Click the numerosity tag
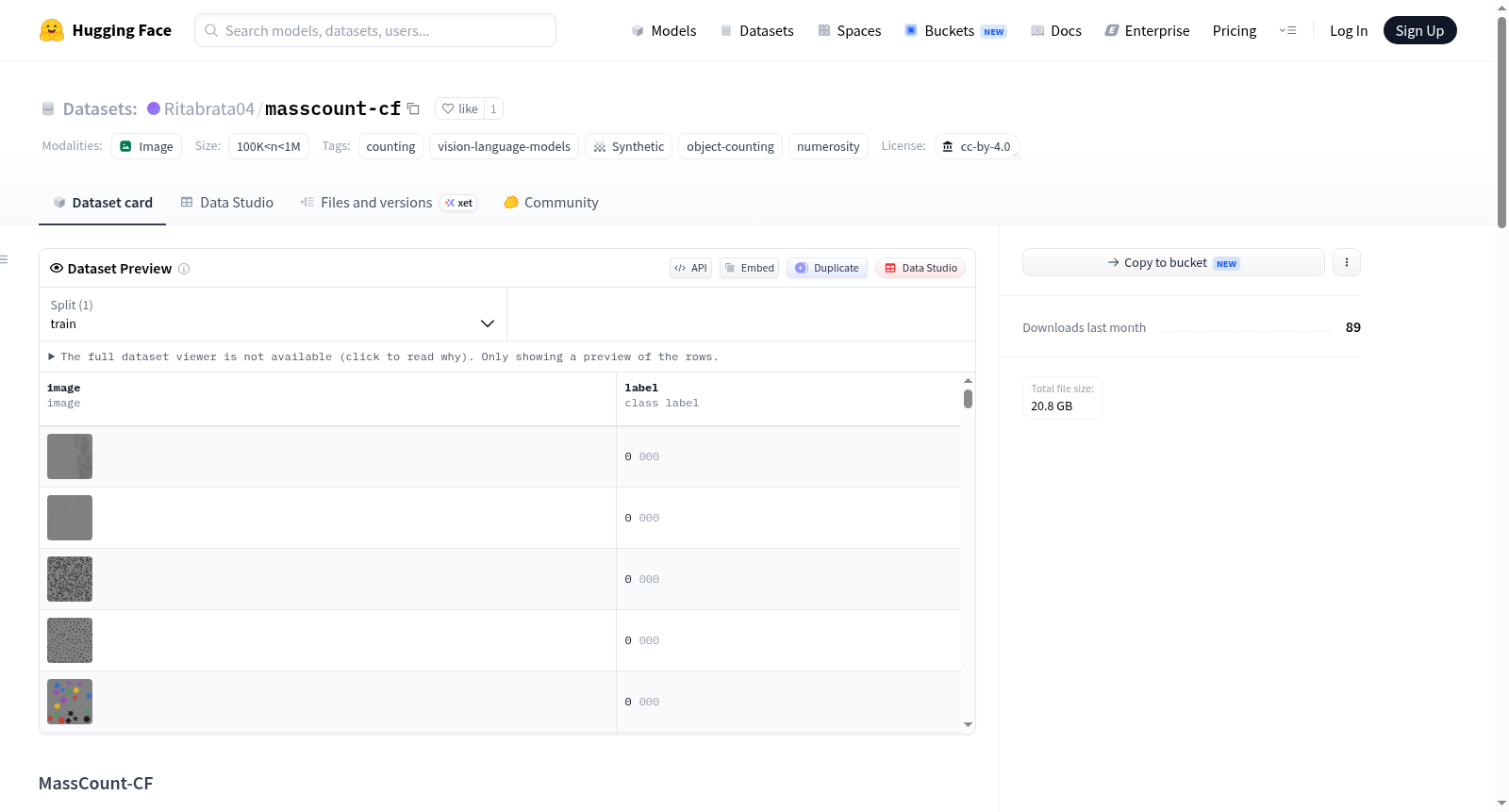This screenshot has width=1509, height=812. coord(828,146)
